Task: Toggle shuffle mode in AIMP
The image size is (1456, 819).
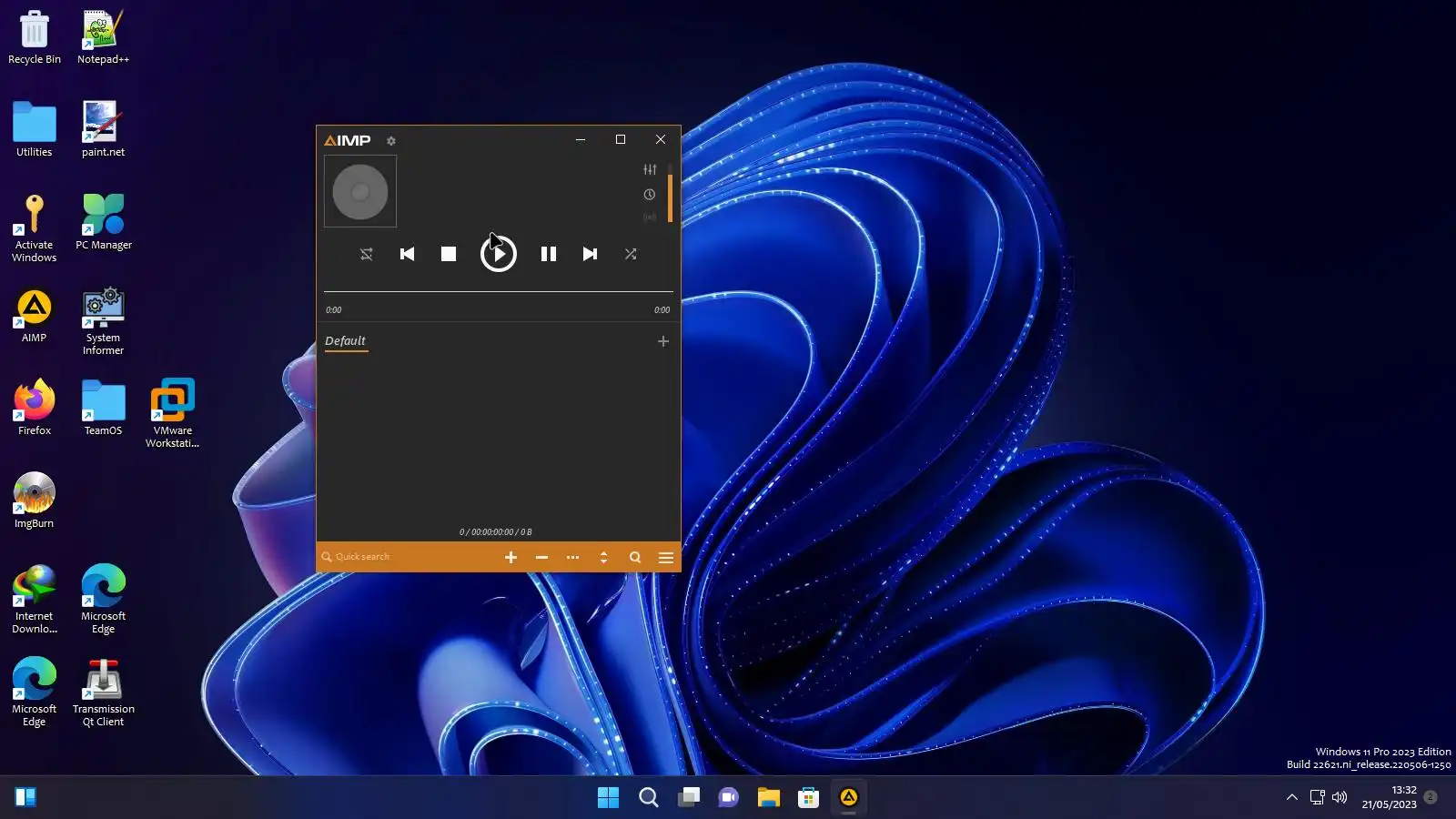Action: (x=631, y=254)
